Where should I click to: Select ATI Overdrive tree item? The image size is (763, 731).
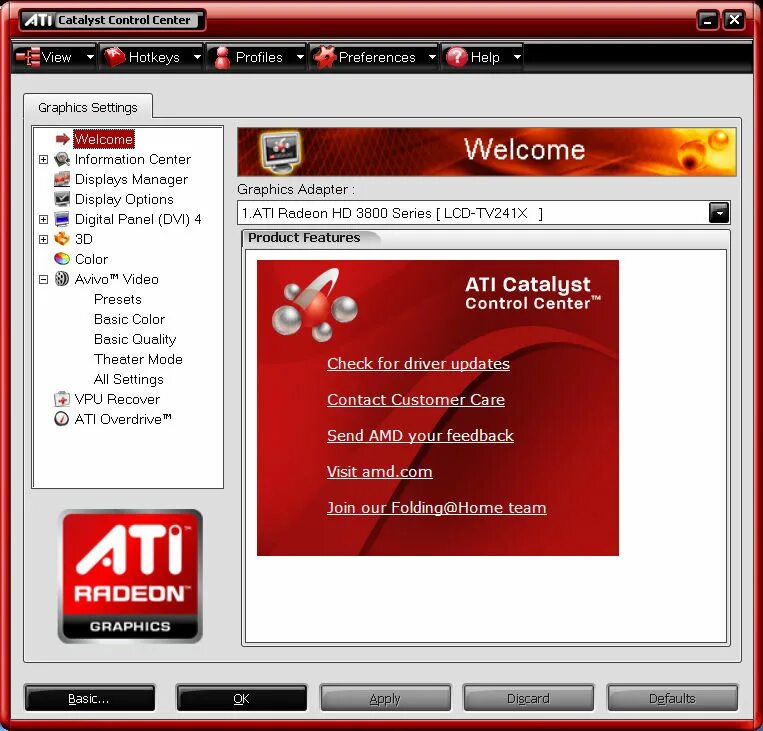pyautogui.click(x=123, y=419)
